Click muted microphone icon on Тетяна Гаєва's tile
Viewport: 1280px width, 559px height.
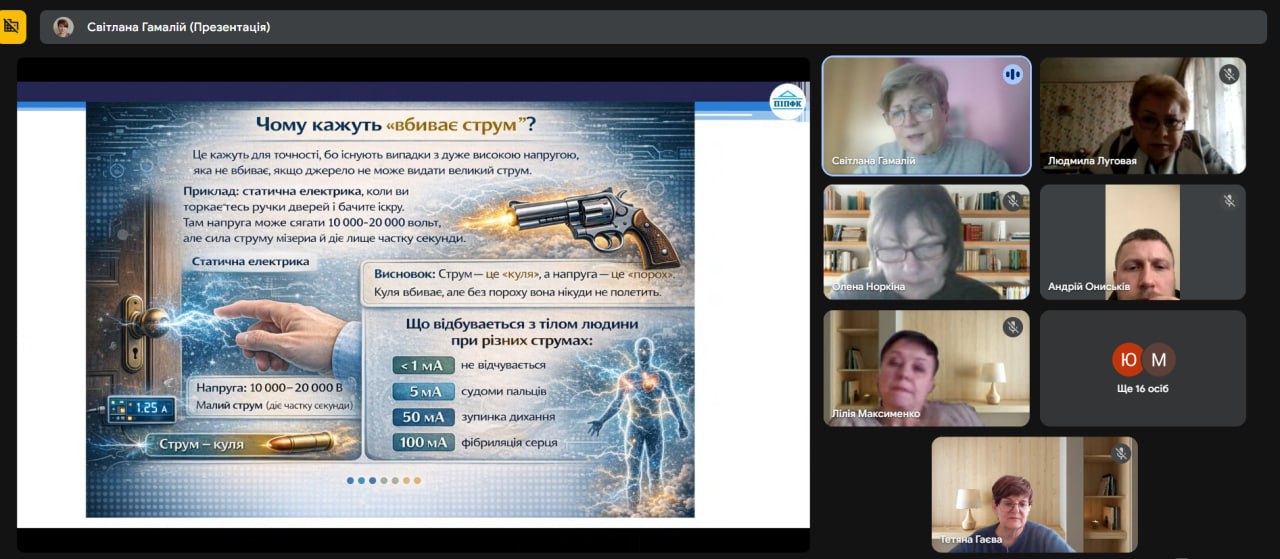click(1120, 454)
